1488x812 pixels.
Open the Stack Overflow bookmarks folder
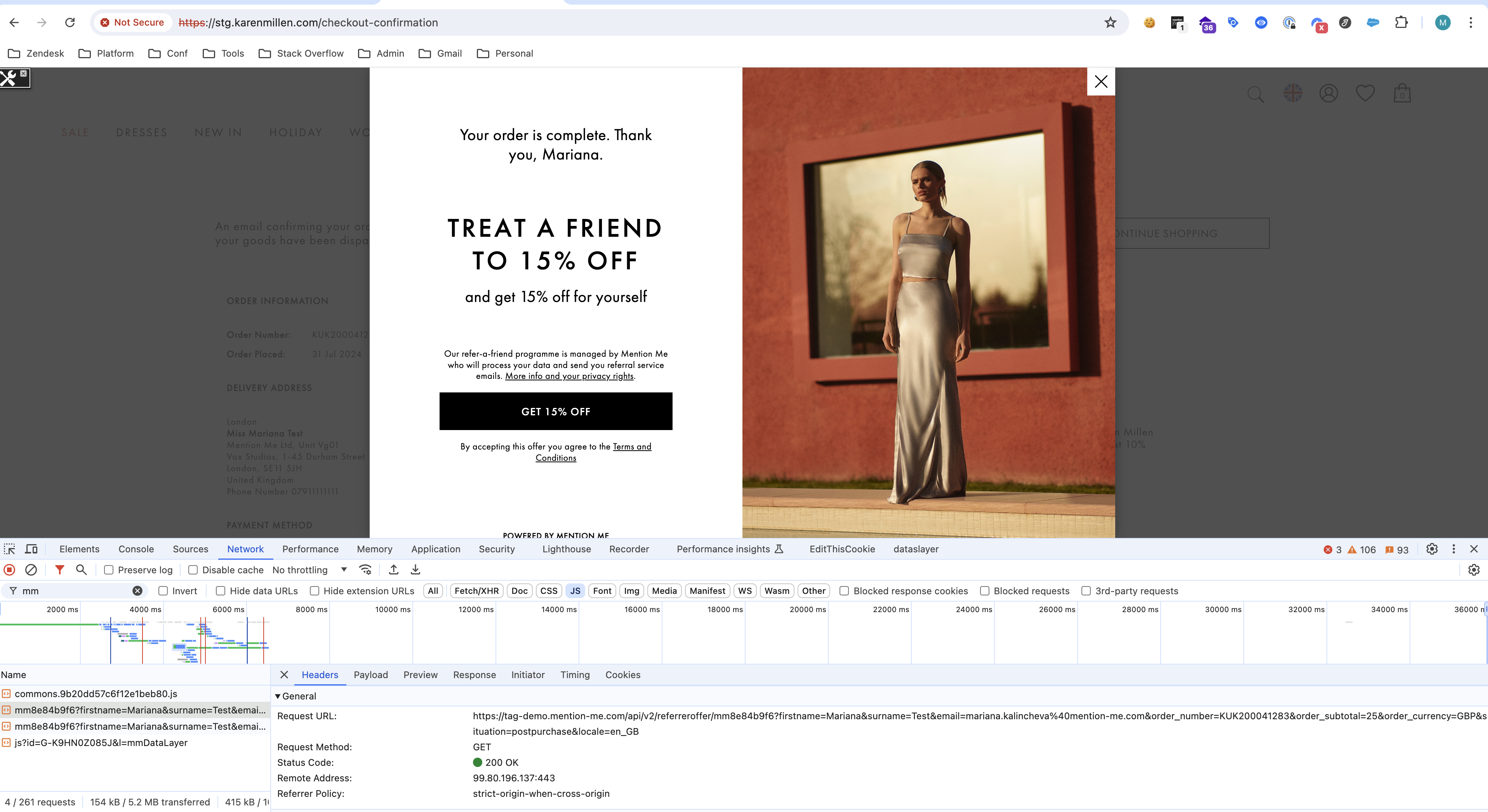point(301,53)
